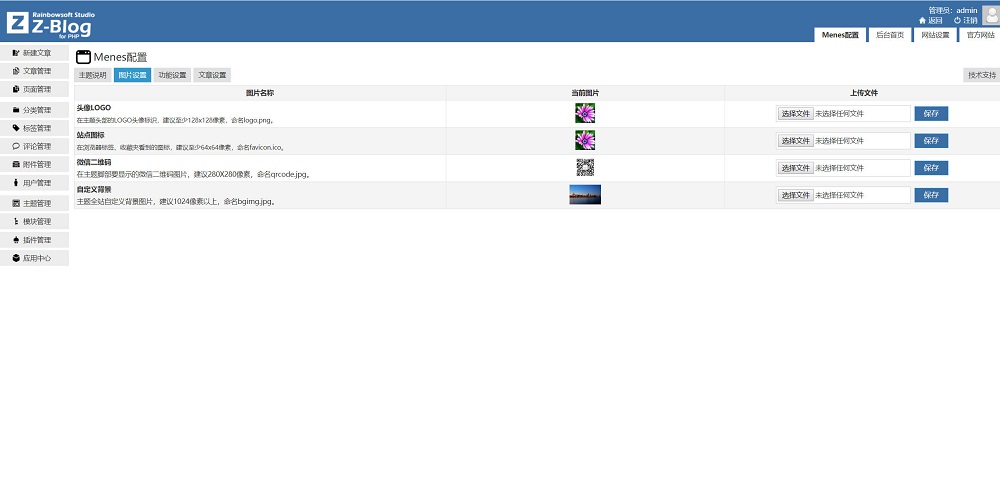Click the 分类管理 folder icon
Viewport: 1000px width, 497px height.
point(16,110)
